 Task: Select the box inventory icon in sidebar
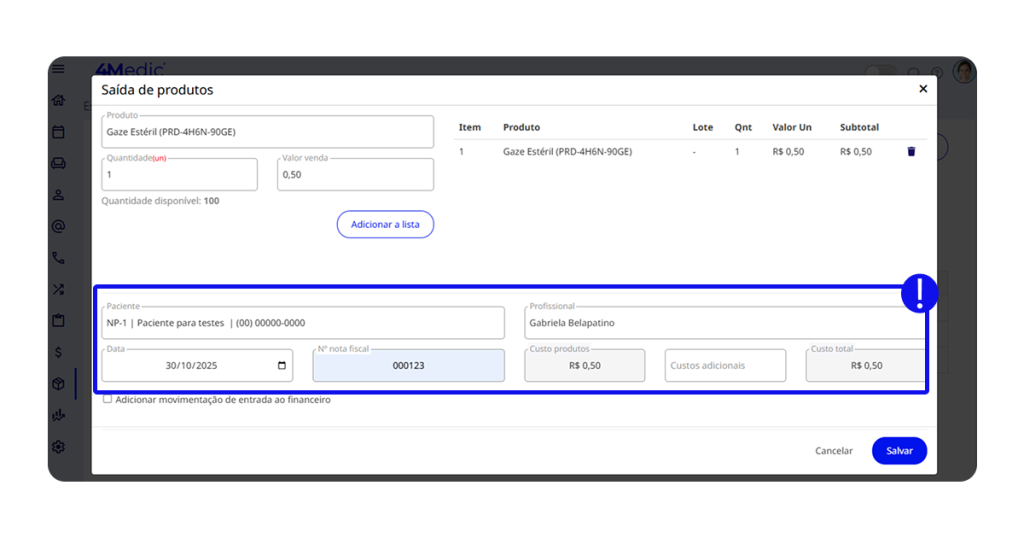59,384
